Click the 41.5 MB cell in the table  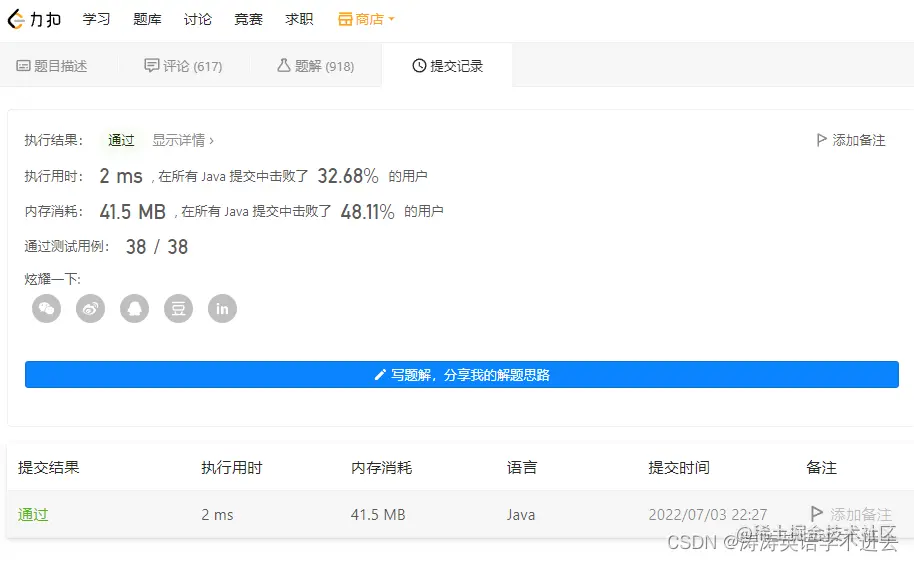pos(378,514)
